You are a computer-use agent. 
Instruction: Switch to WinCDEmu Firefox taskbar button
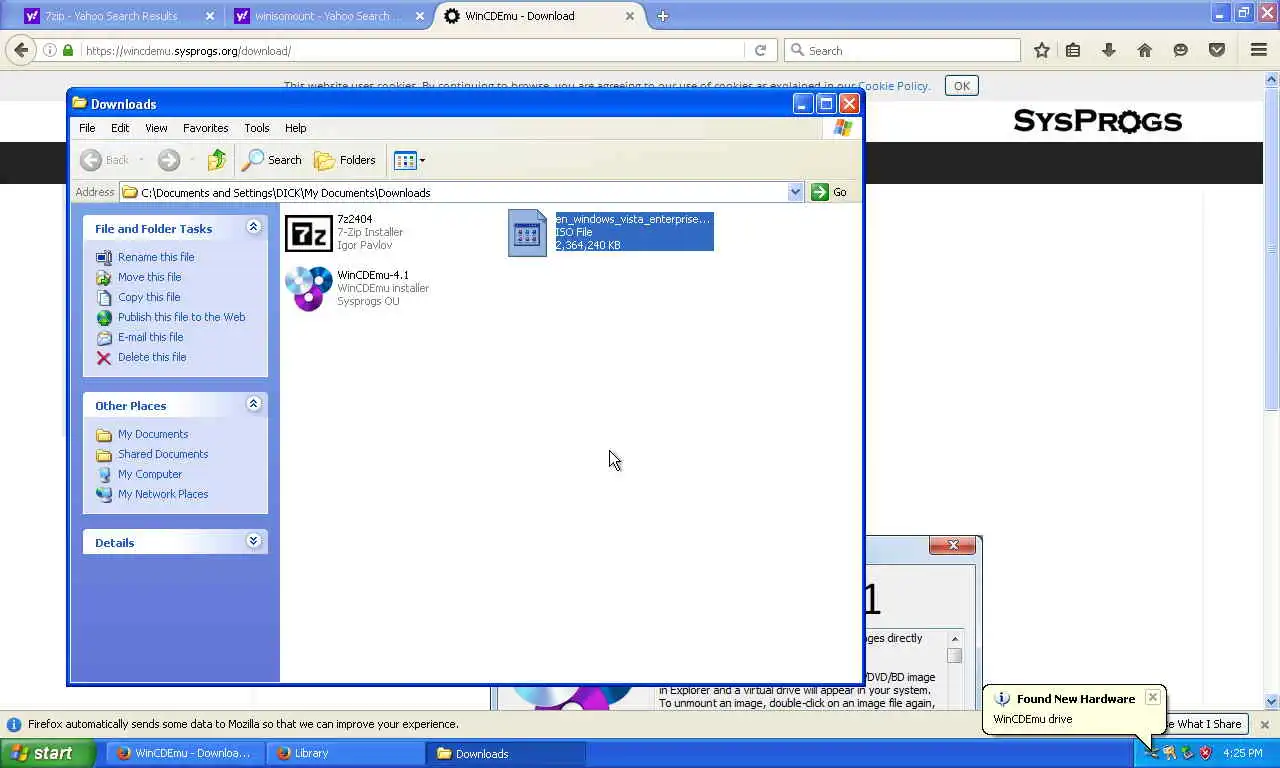pyautogui.click(x=185, y=753)
